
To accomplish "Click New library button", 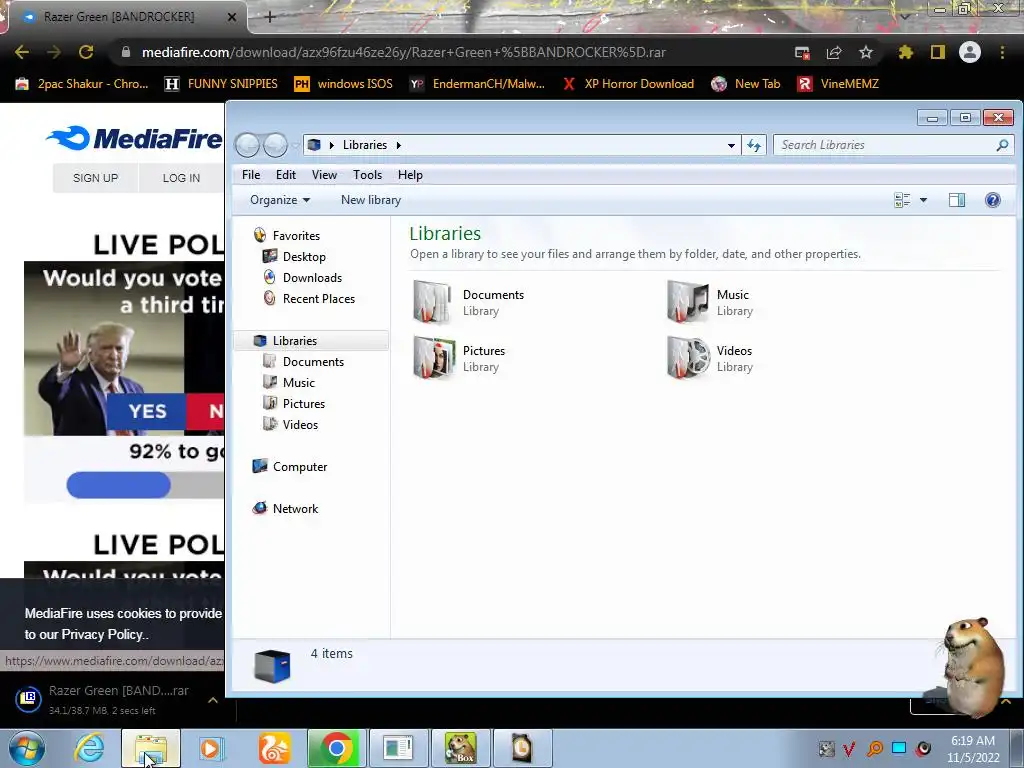I will pyautogui.click(x=370, y=200).
